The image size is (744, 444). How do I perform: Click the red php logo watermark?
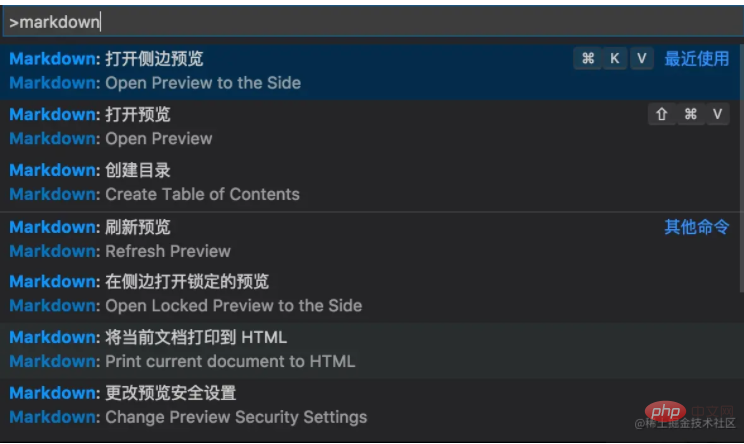click(666, 413)
